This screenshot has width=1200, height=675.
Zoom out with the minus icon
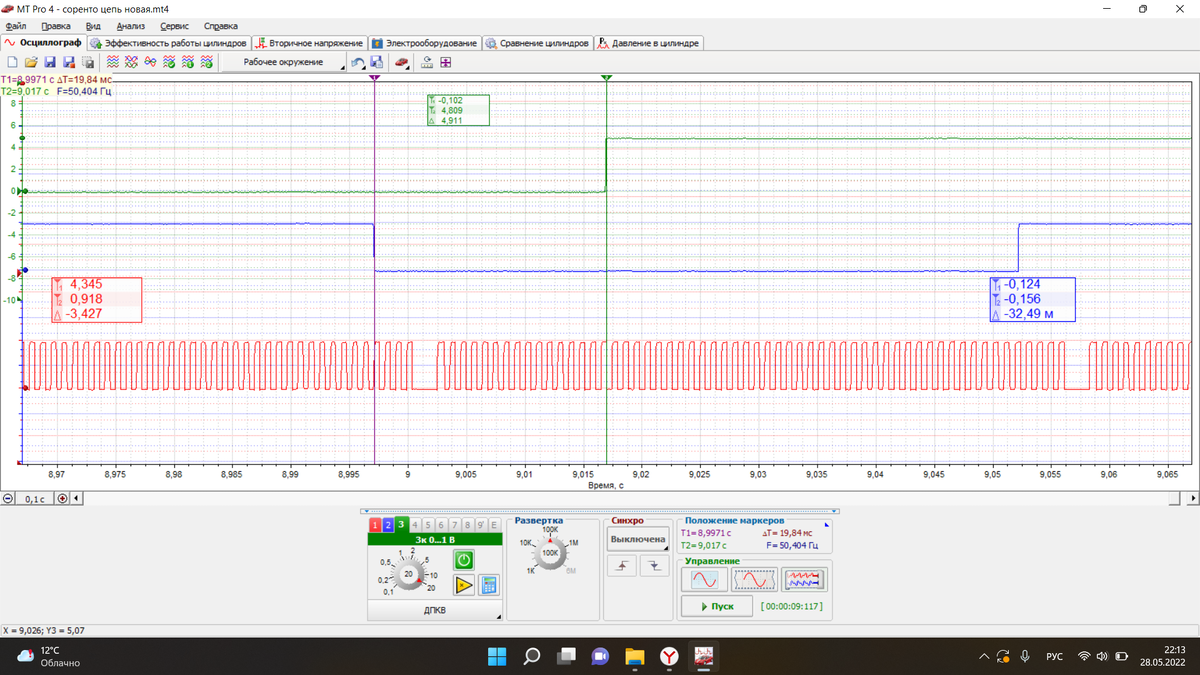(x=9, y=498)
